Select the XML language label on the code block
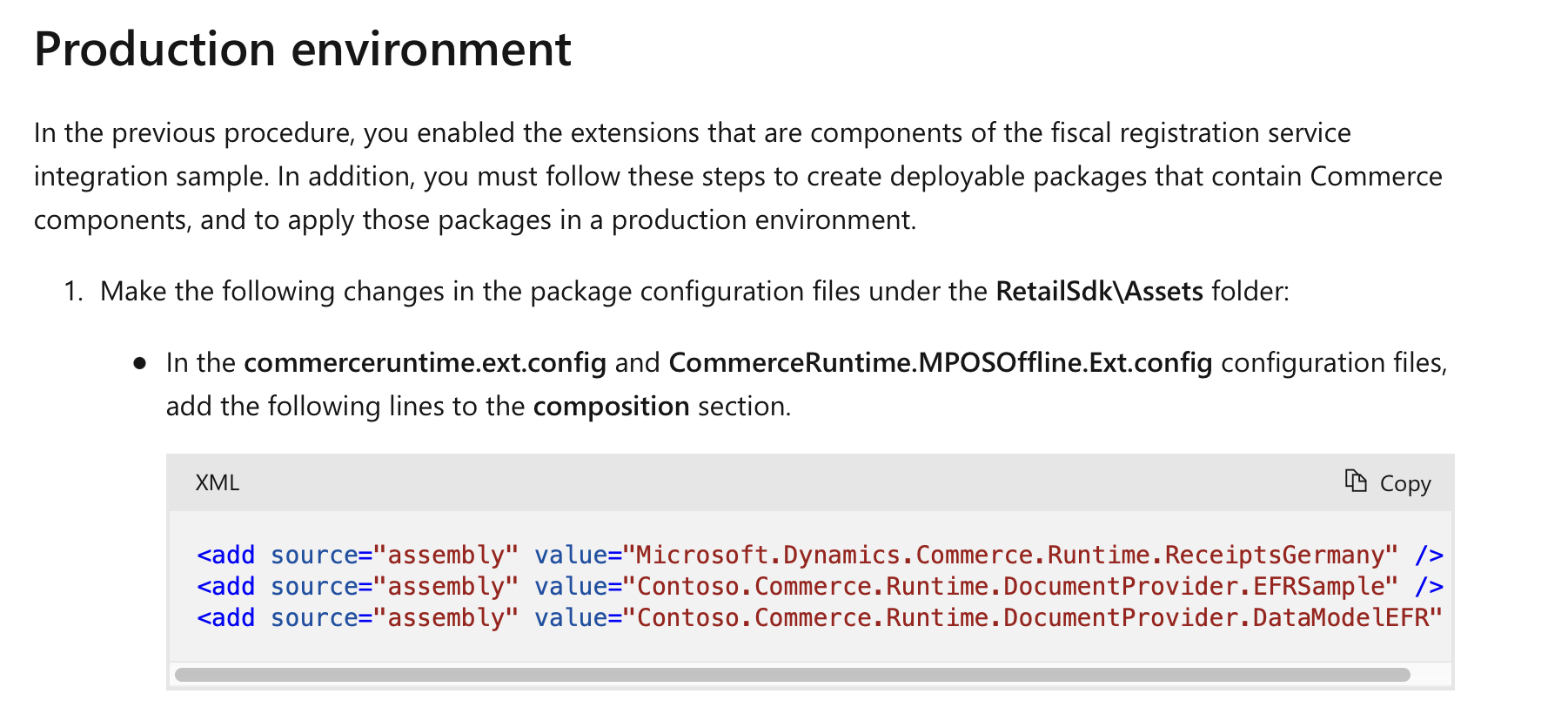Viewport: 1568px width, 714px height. 218,482
